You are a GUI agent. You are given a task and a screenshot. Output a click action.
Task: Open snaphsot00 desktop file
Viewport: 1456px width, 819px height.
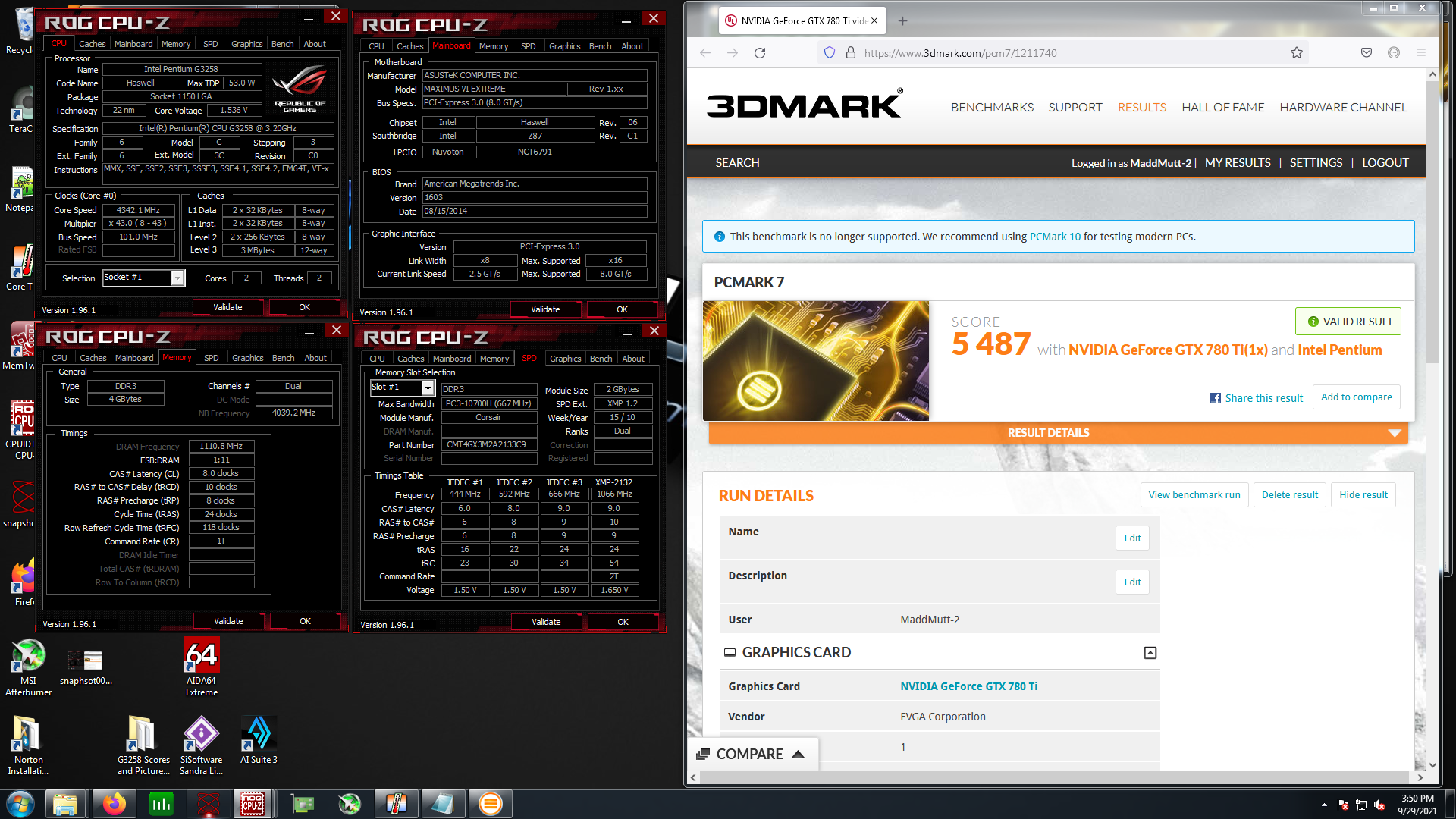86,667
